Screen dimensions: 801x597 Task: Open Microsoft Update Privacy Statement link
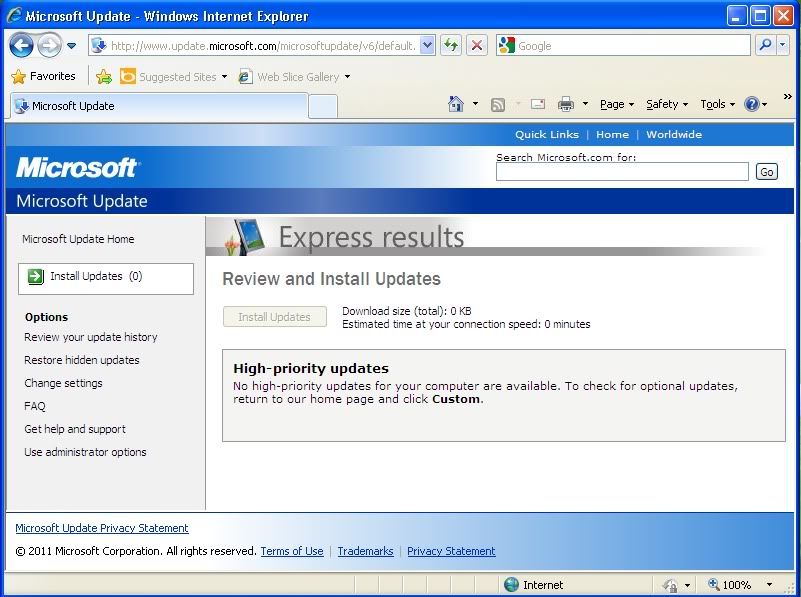[x=102, y=528]
